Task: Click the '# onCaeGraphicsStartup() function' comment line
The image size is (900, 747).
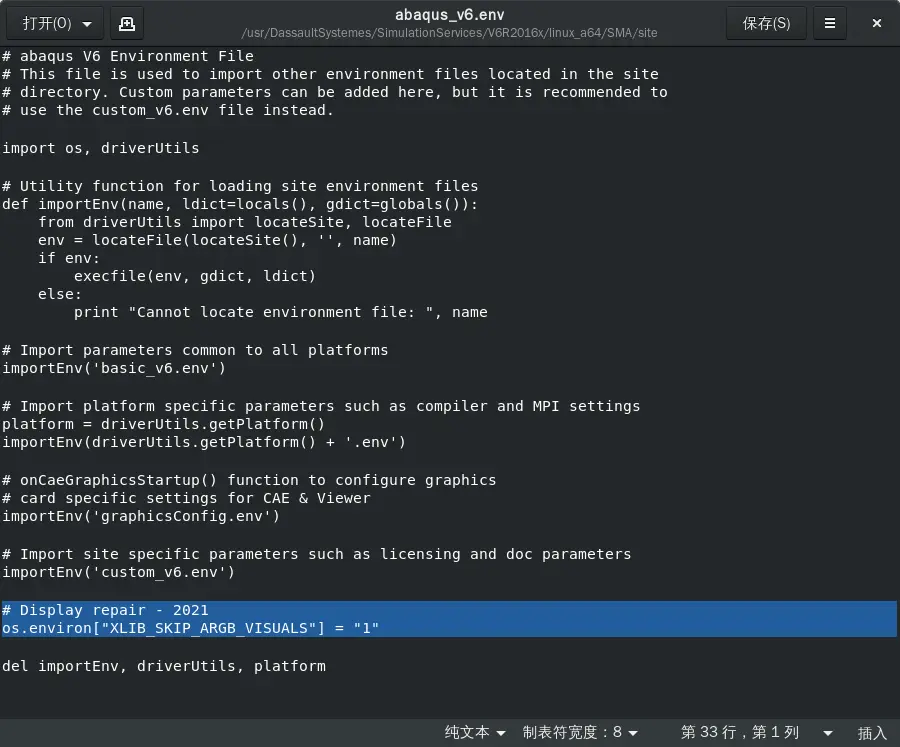Action: [249, 480]
